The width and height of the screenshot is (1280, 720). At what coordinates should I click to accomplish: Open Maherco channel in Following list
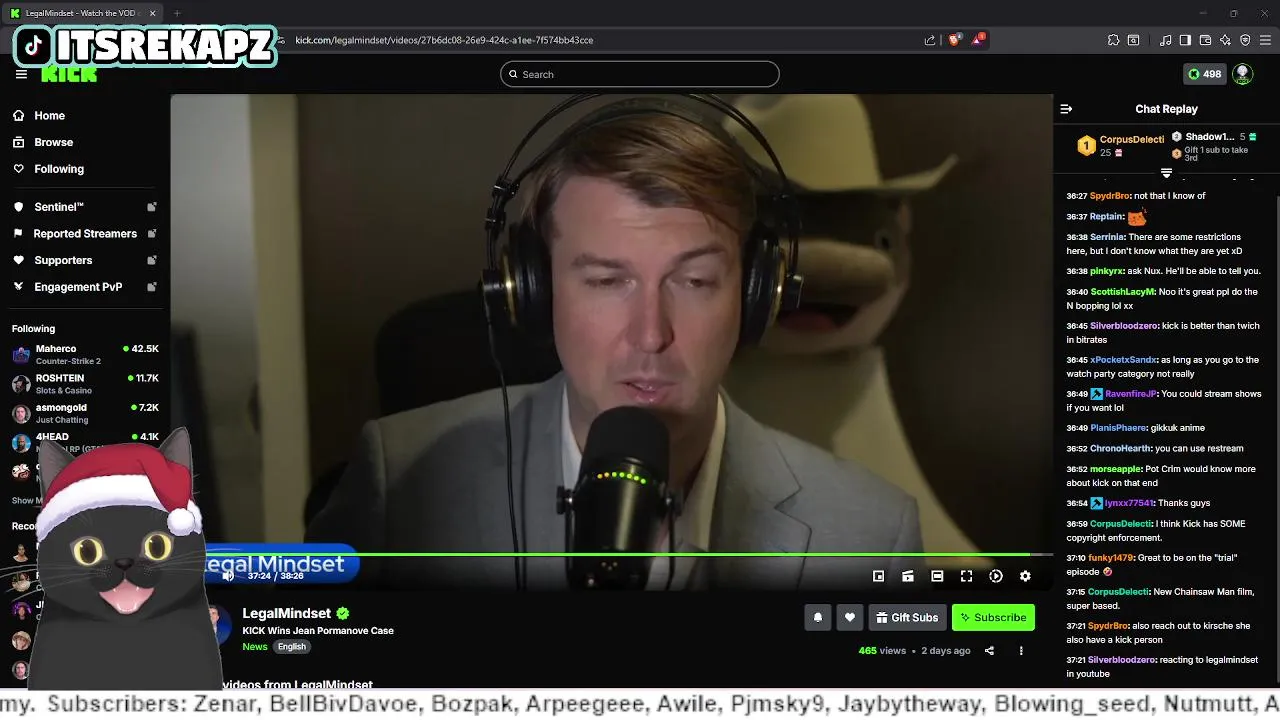85,354
